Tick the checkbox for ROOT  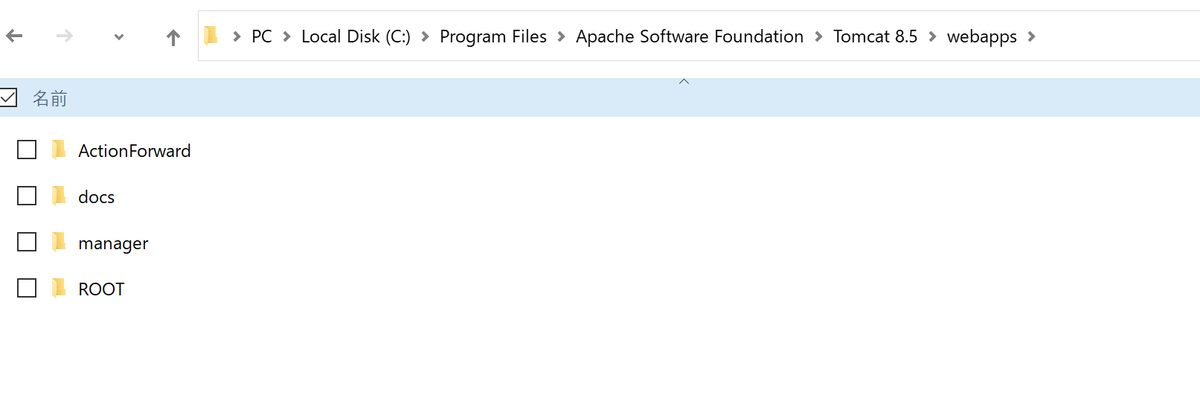point(27,288)
